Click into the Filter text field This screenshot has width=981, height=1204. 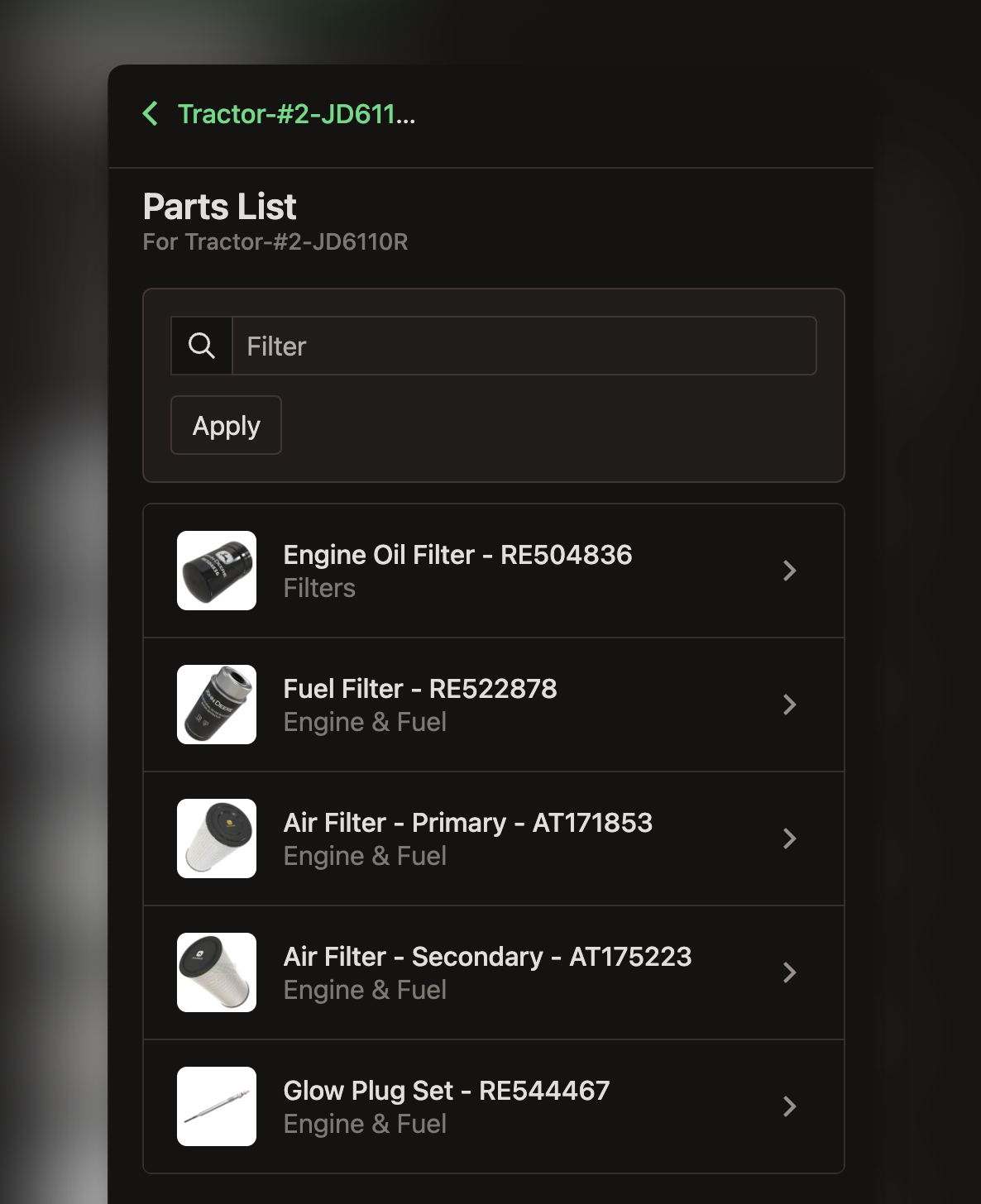[x=524, y=346]
